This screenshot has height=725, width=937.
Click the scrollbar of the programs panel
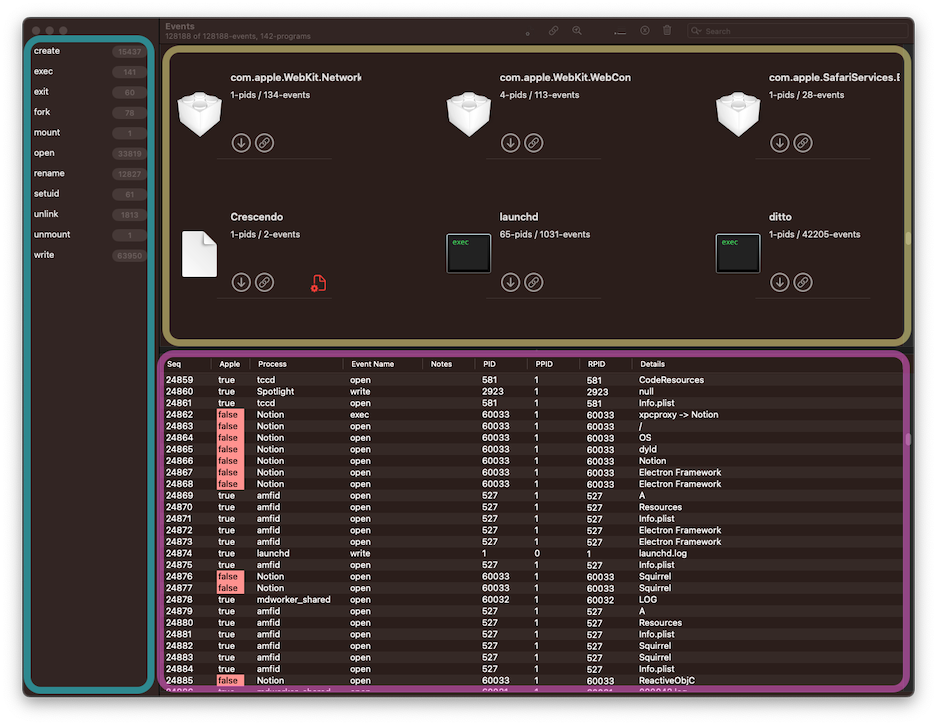908,238
